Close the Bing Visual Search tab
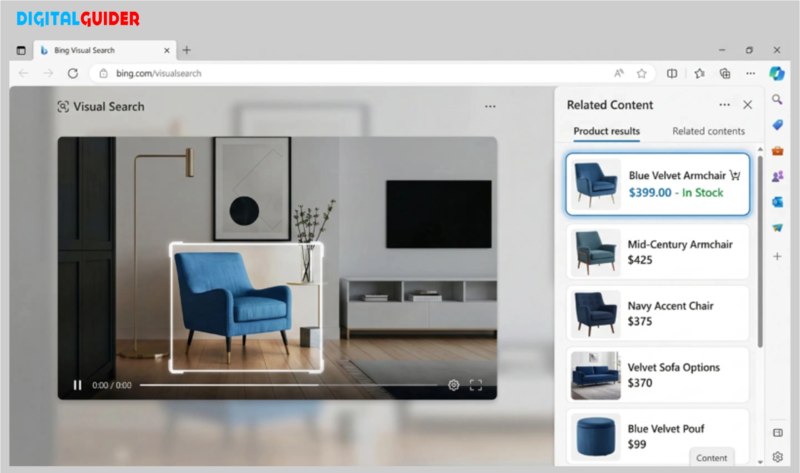 (167, 50)
